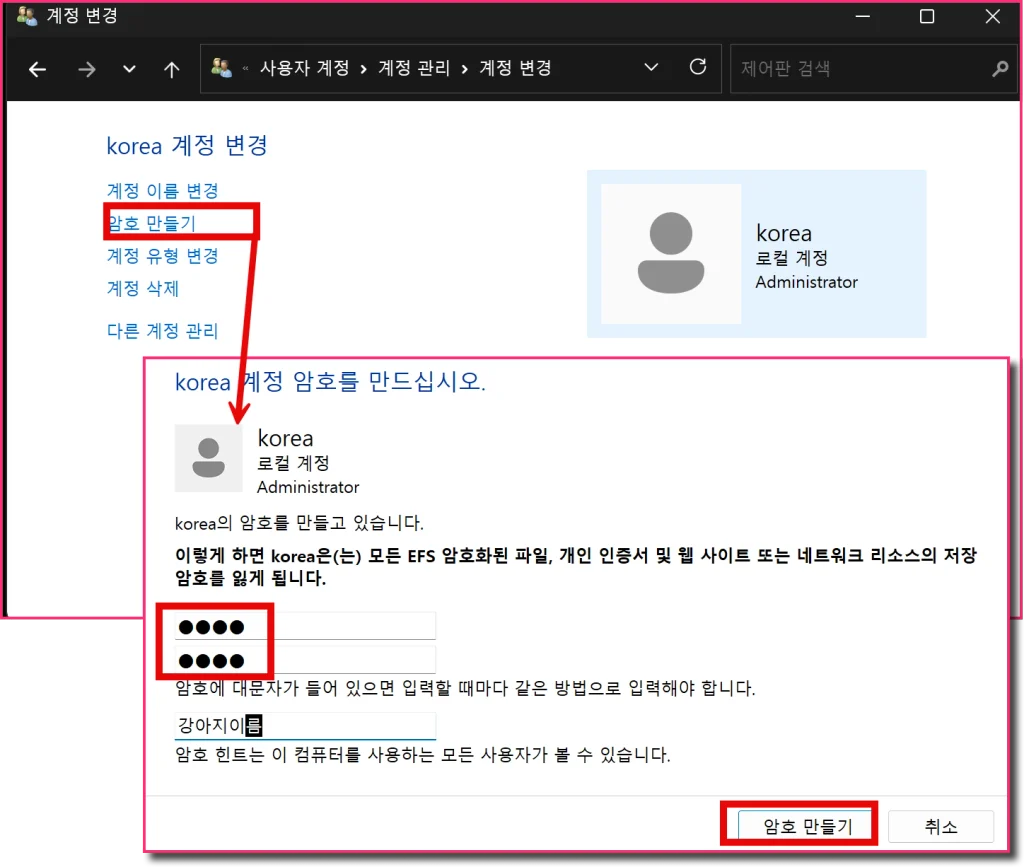The image size is (1024, 867).
Task: Click the search magnifier icon
Action: coord(999,69)
